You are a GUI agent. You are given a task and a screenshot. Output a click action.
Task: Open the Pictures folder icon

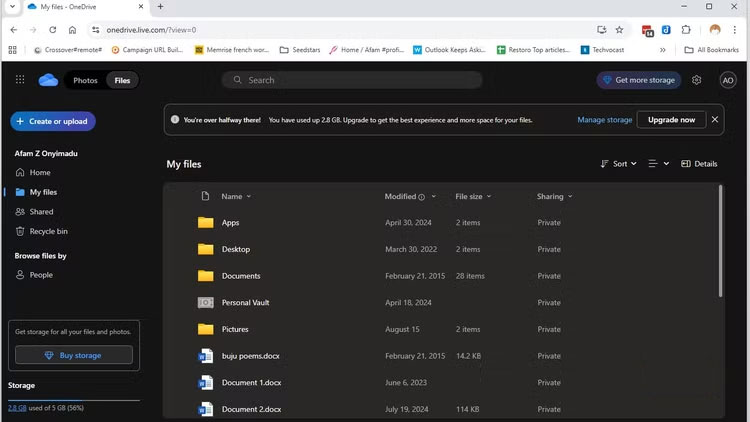coord(205,329)
